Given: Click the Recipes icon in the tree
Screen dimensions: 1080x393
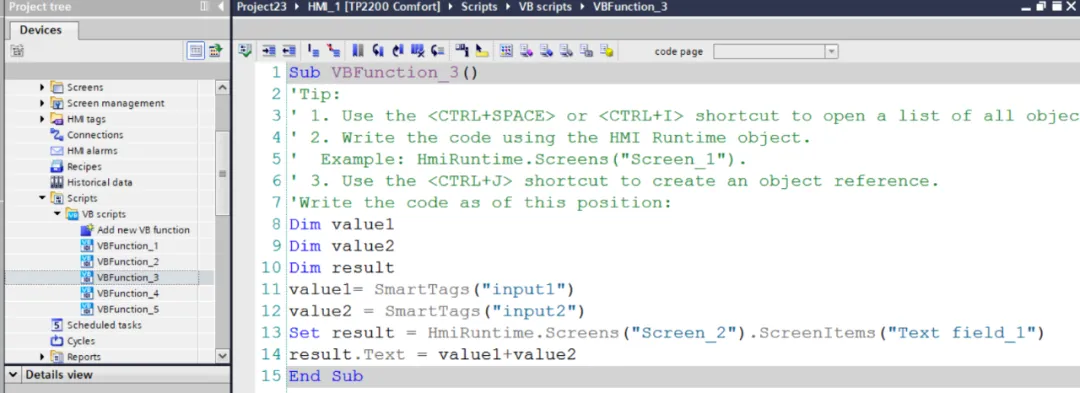Looking at the screenshot, I should point(56,167).
